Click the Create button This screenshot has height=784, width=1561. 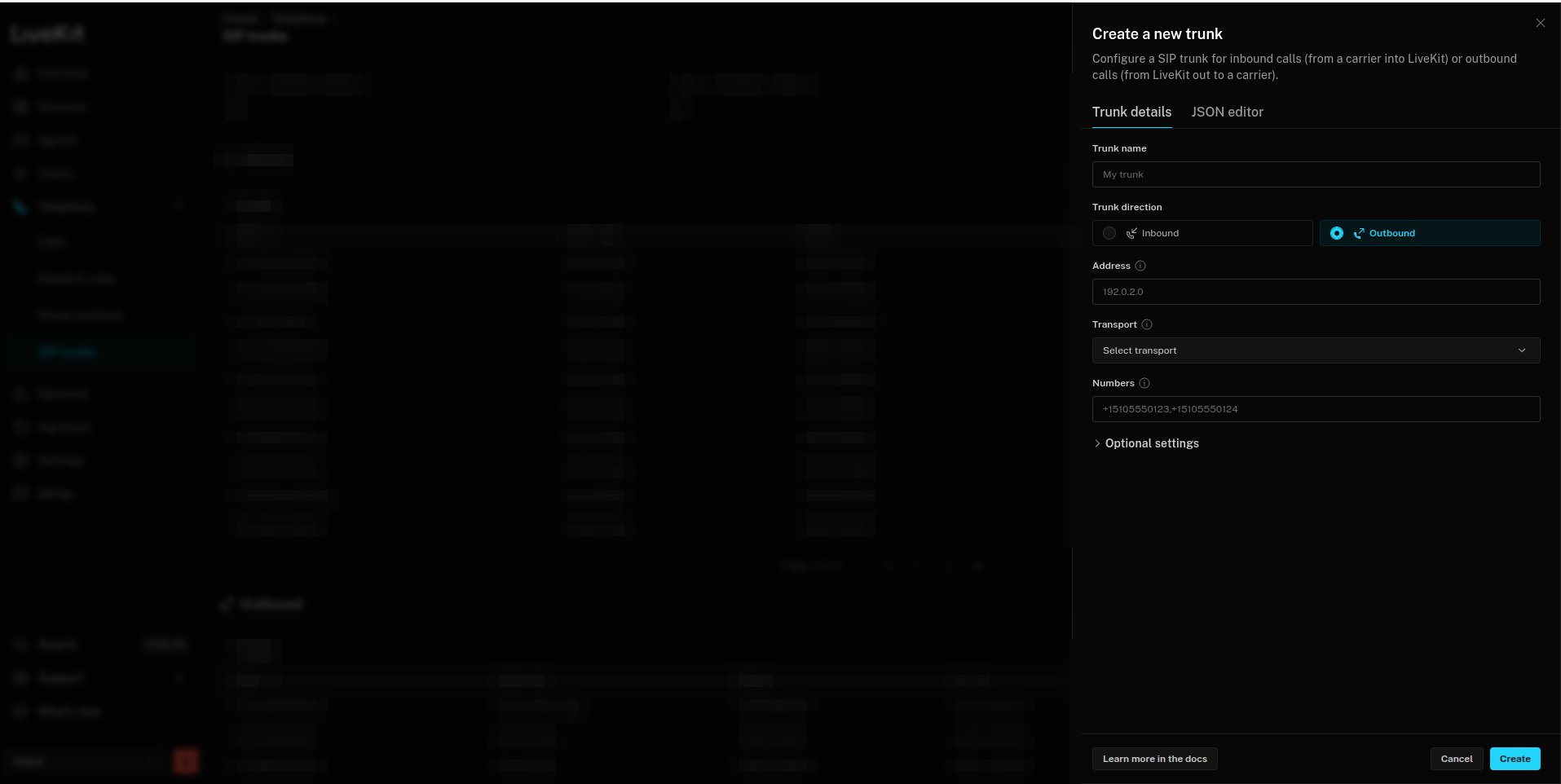1515,759
